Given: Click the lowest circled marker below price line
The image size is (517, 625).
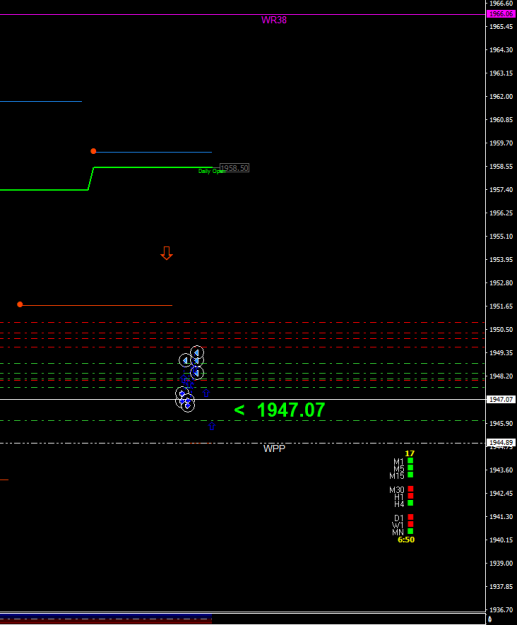Looking at the screenshot, I should [188, 405].
